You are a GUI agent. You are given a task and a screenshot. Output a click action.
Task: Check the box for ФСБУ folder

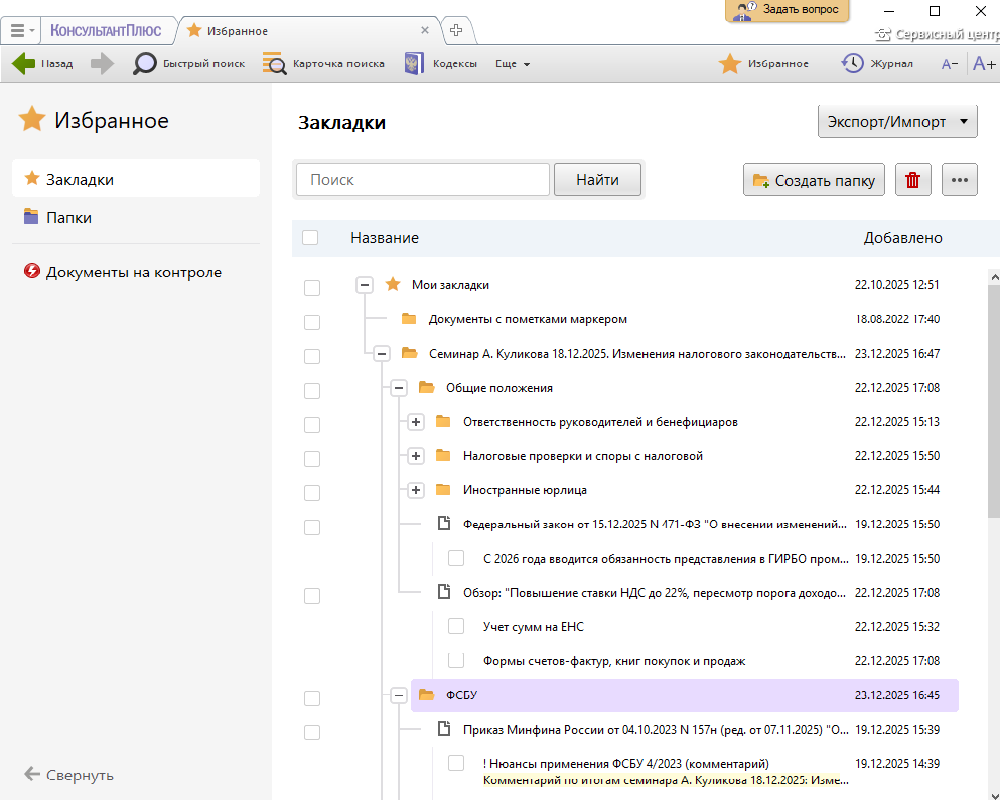[312, 698]
